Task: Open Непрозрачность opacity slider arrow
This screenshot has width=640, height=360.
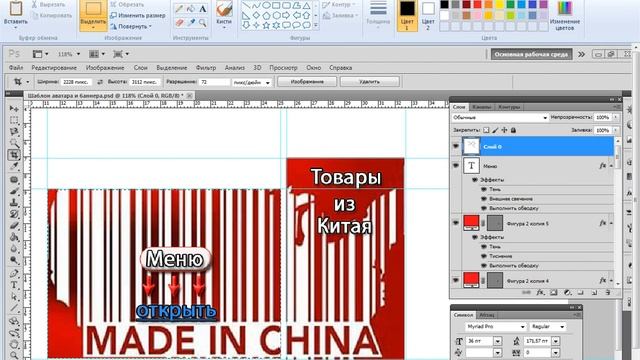Action: tap(616, 117)
